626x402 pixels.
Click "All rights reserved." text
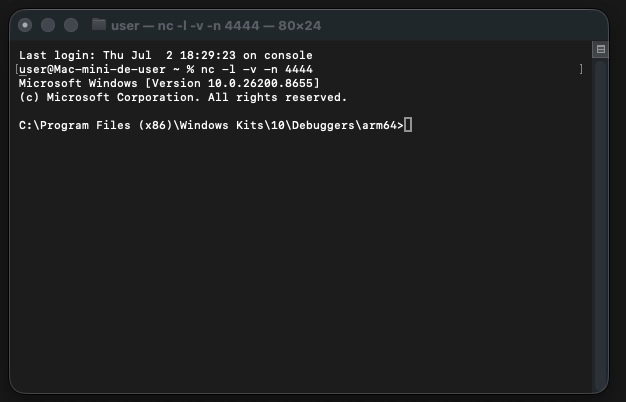tap(277, 97)
